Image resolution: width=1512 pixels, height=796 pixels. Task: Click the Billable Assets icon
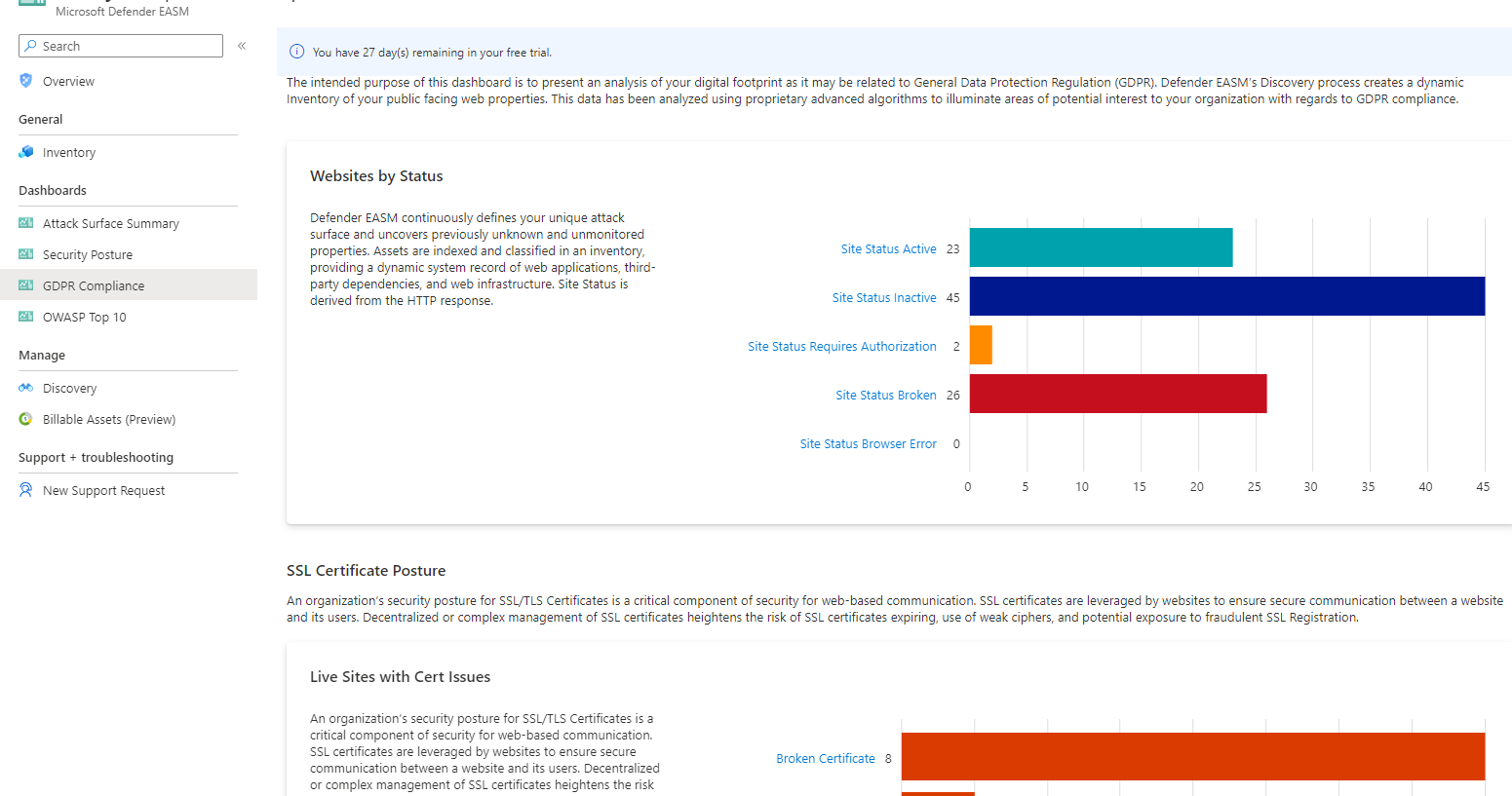pyautogui.click(x=26, y=419)
